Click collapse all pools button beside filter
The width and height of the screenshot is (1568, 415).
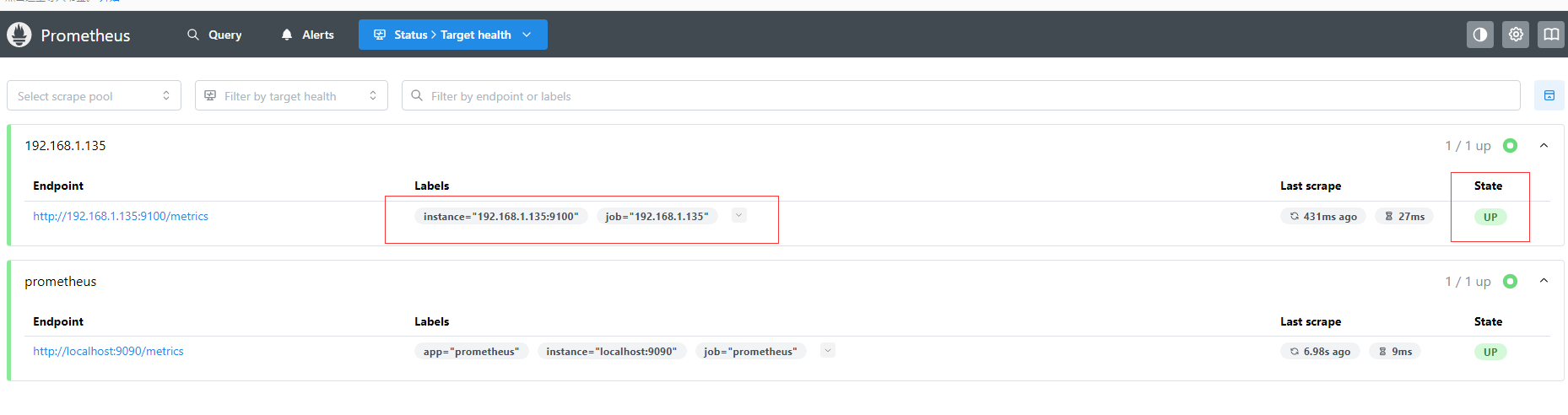point(1549,95)
